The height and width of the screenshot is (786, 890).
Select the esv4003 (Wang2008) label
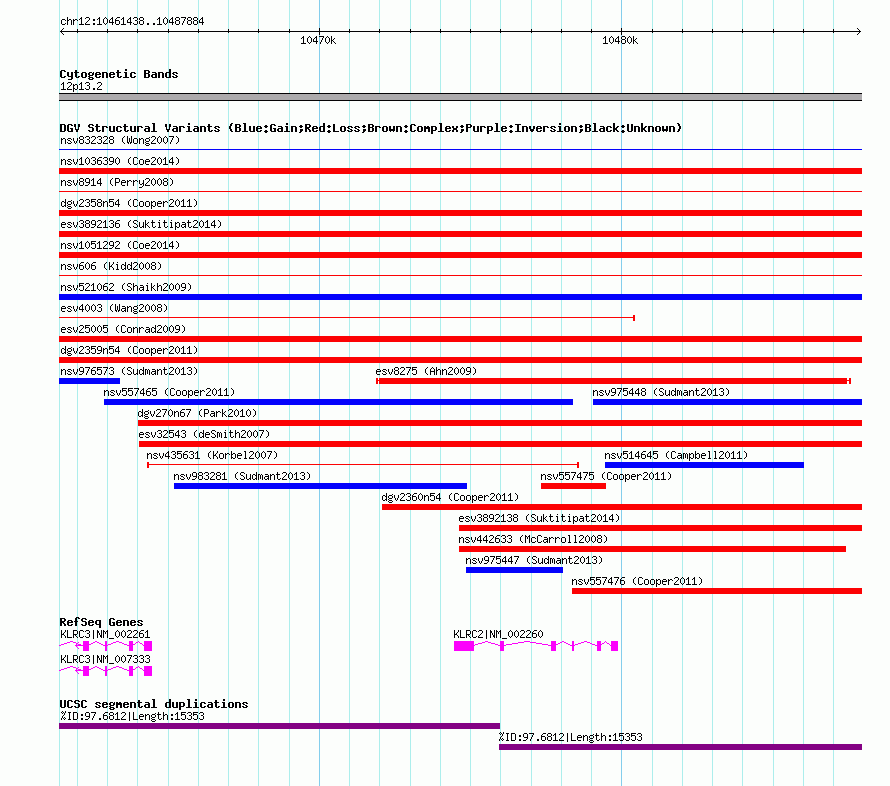point(114,308)
